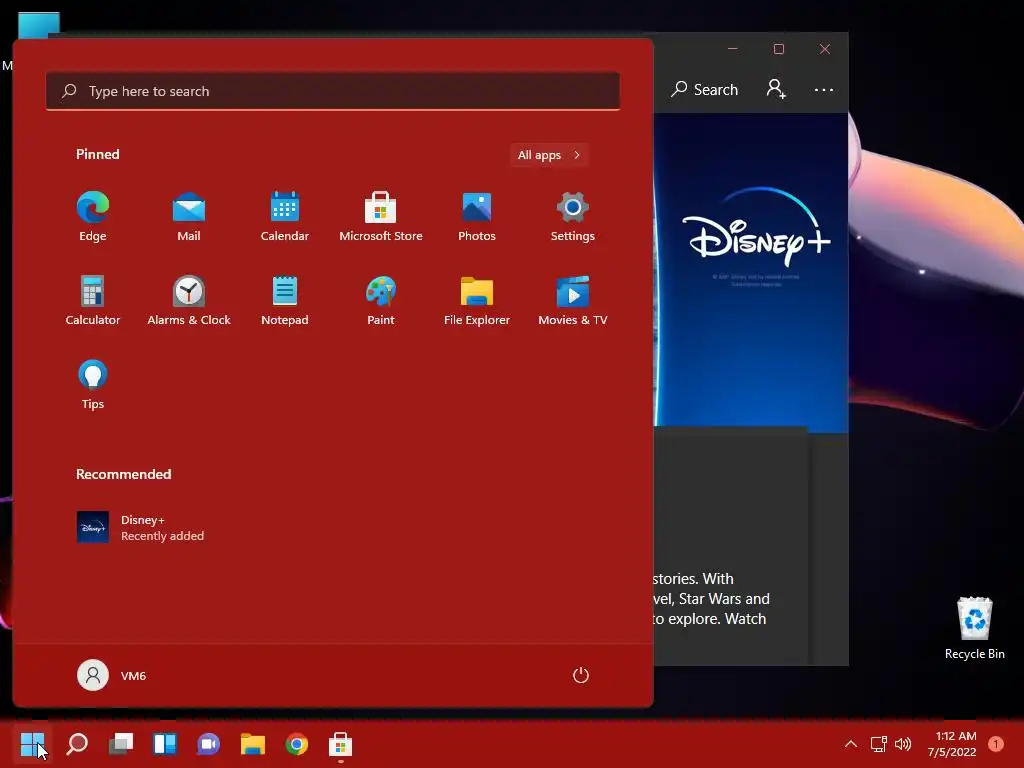Switch to Microsoft Store on taskbar
The width and height of the screenshot is (1024, 768).
340,744
